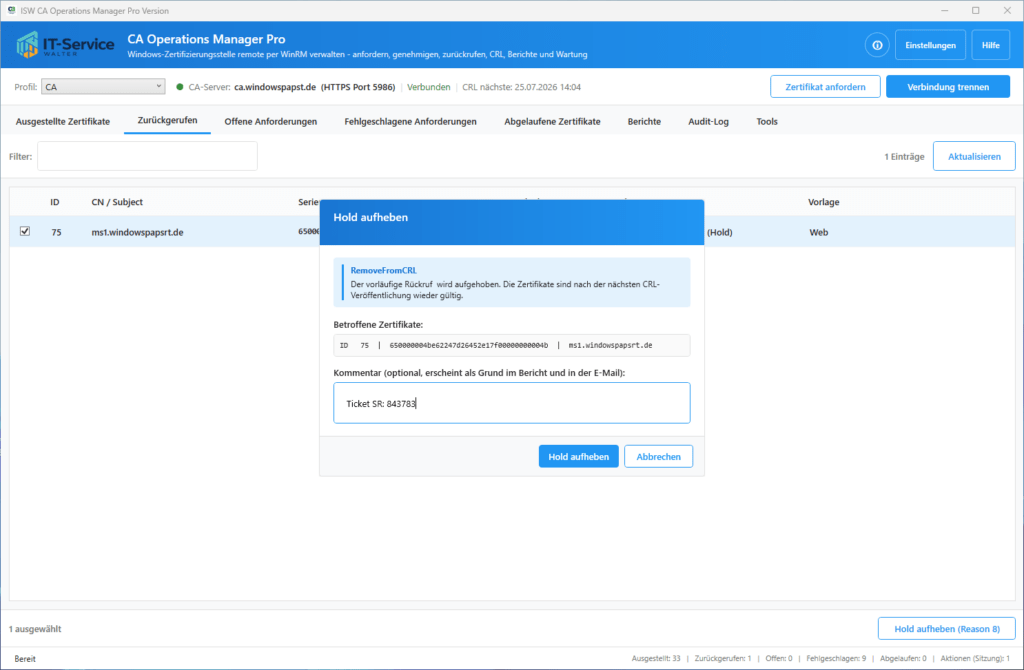1024x670 pixels.
Task: Click Verbindung trennen button
Action: pyautogui.click(x=948, y=87)
